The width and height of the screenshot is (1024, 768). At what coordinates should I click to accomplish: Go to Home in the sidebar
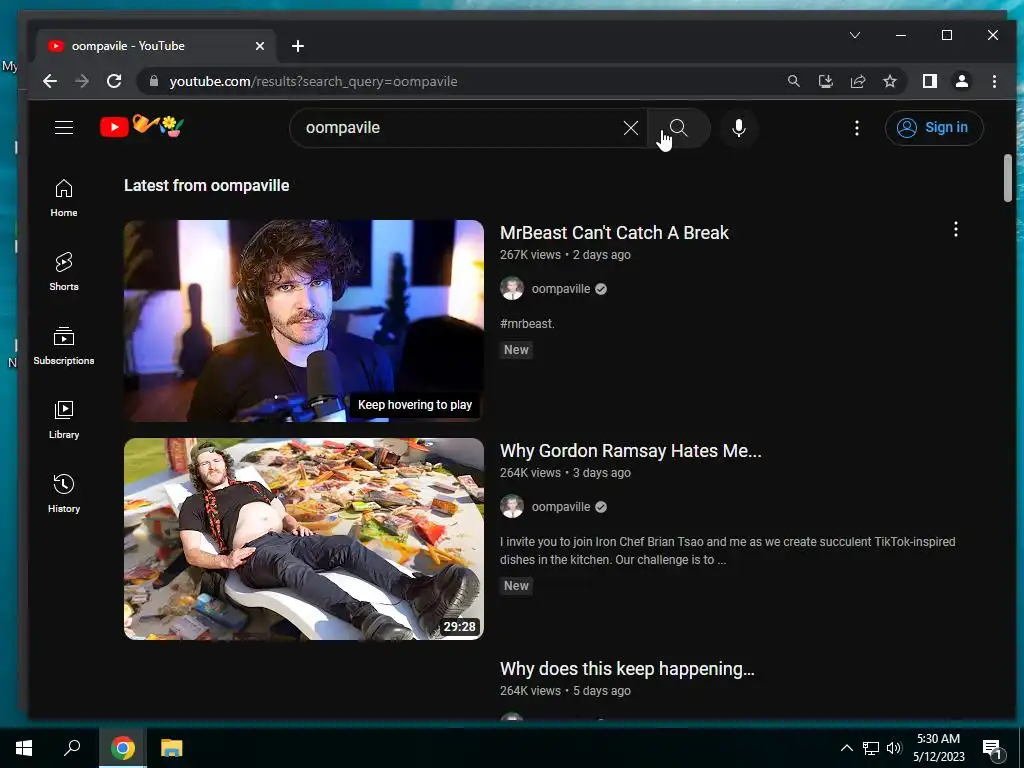click(64, 198)
